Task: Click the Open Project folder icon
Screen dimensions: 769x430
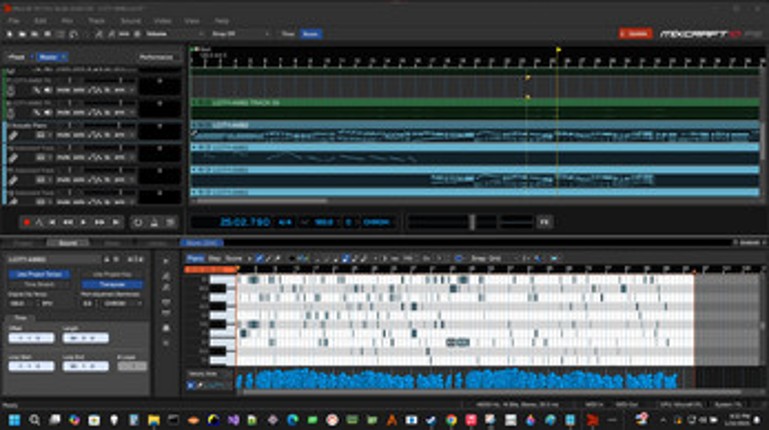Action: click(x=20, y=33)
